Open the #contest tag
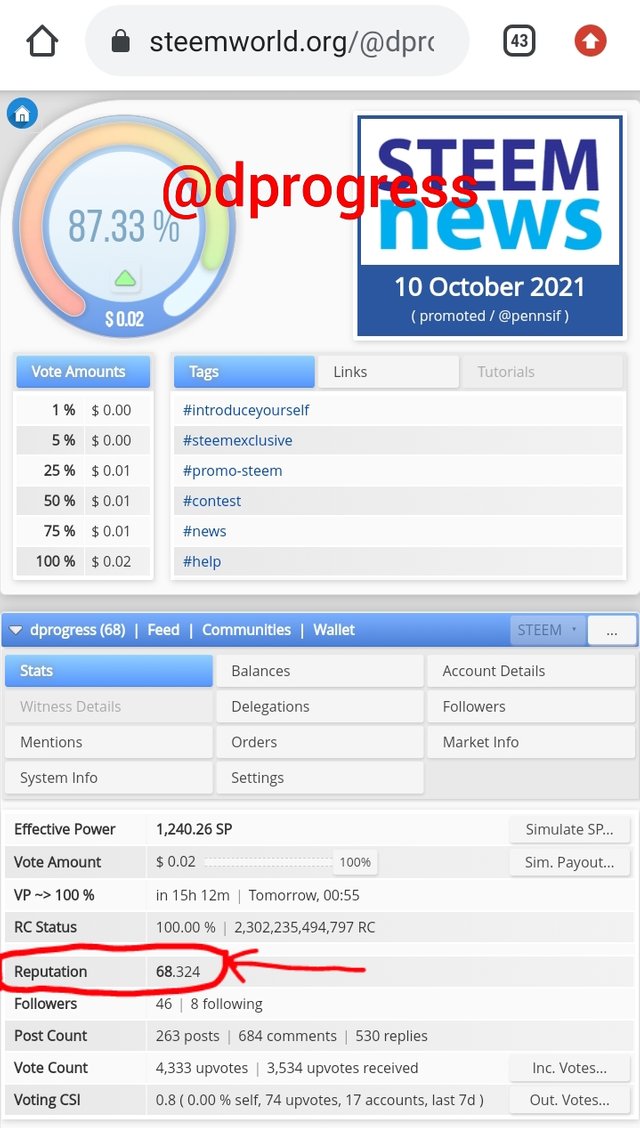The width and height of the screenshot is (640, 1128). pos(212,501)
